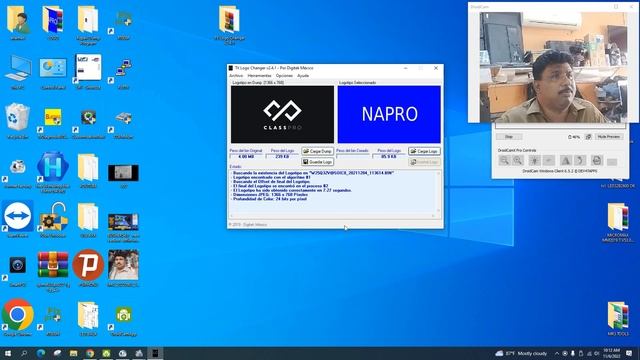Click the "Digitek México" copyright status bar text

click(x=248, y=224)
